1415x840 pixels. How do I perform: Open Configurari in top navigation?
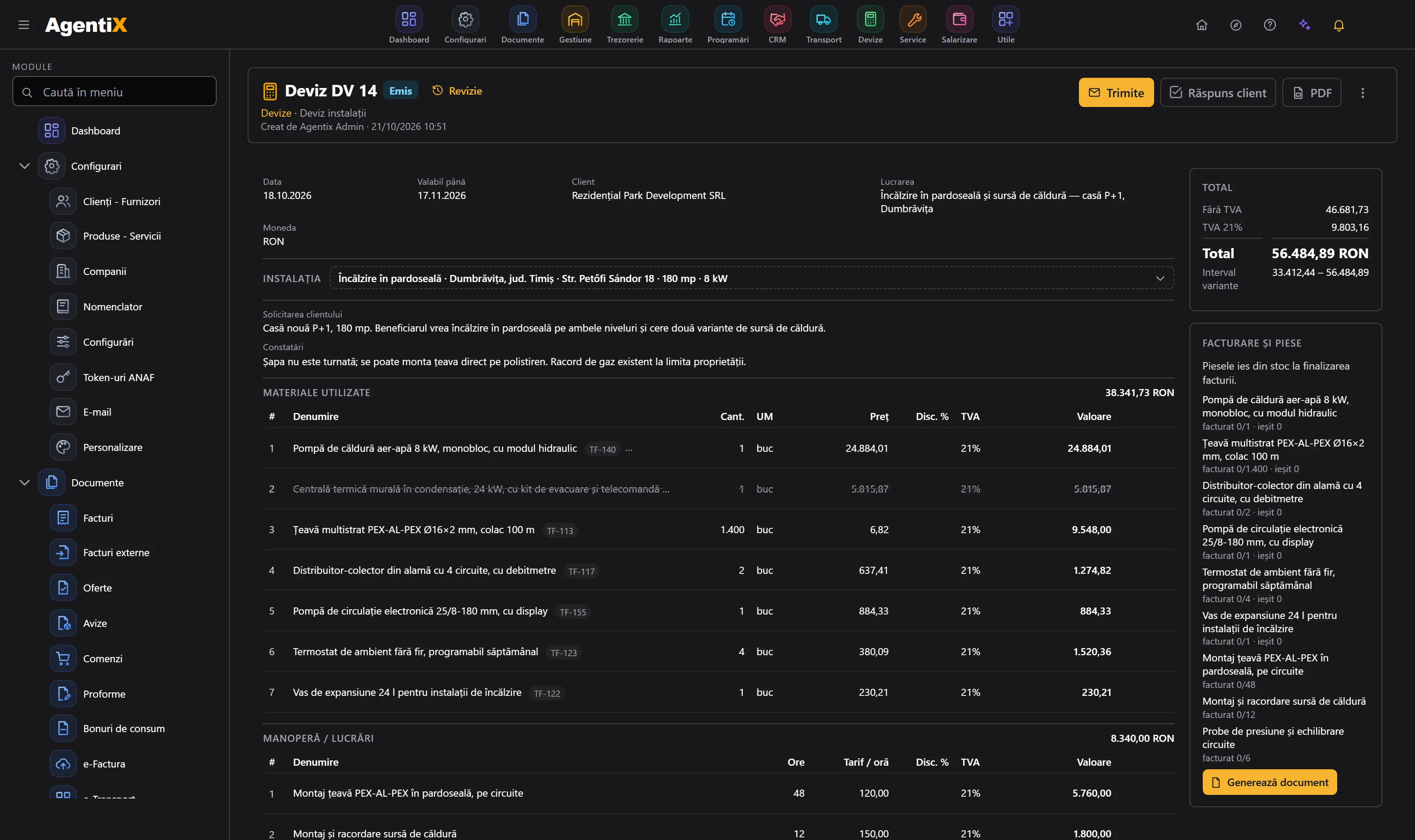point(465,25)
